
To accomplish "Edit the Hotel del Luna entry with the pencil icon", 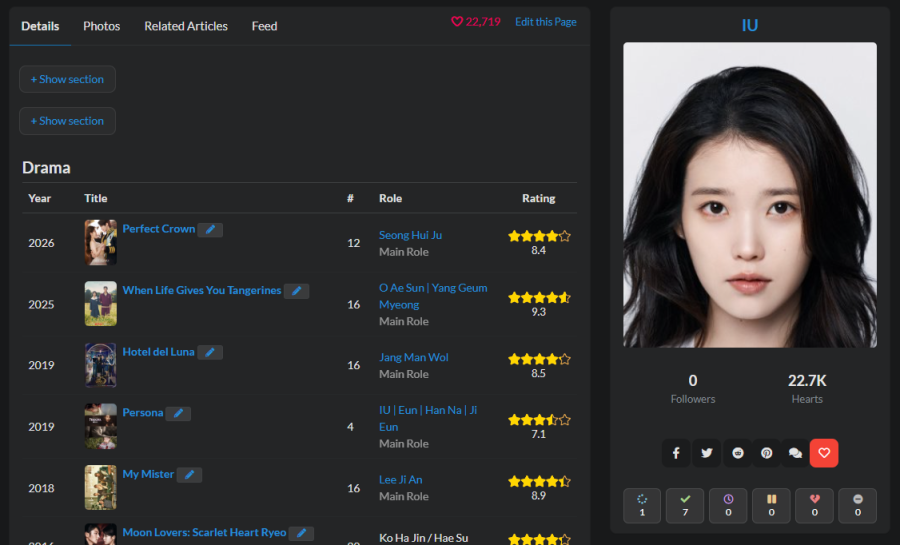I will [210, 352].
